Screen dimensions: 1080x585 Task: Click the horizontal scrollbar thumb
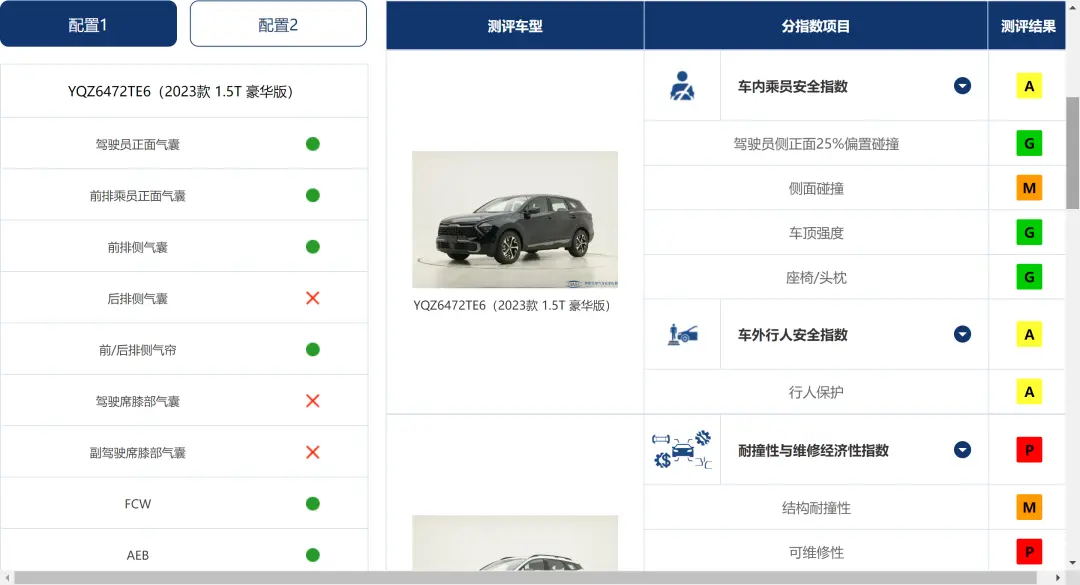[526, 577]
